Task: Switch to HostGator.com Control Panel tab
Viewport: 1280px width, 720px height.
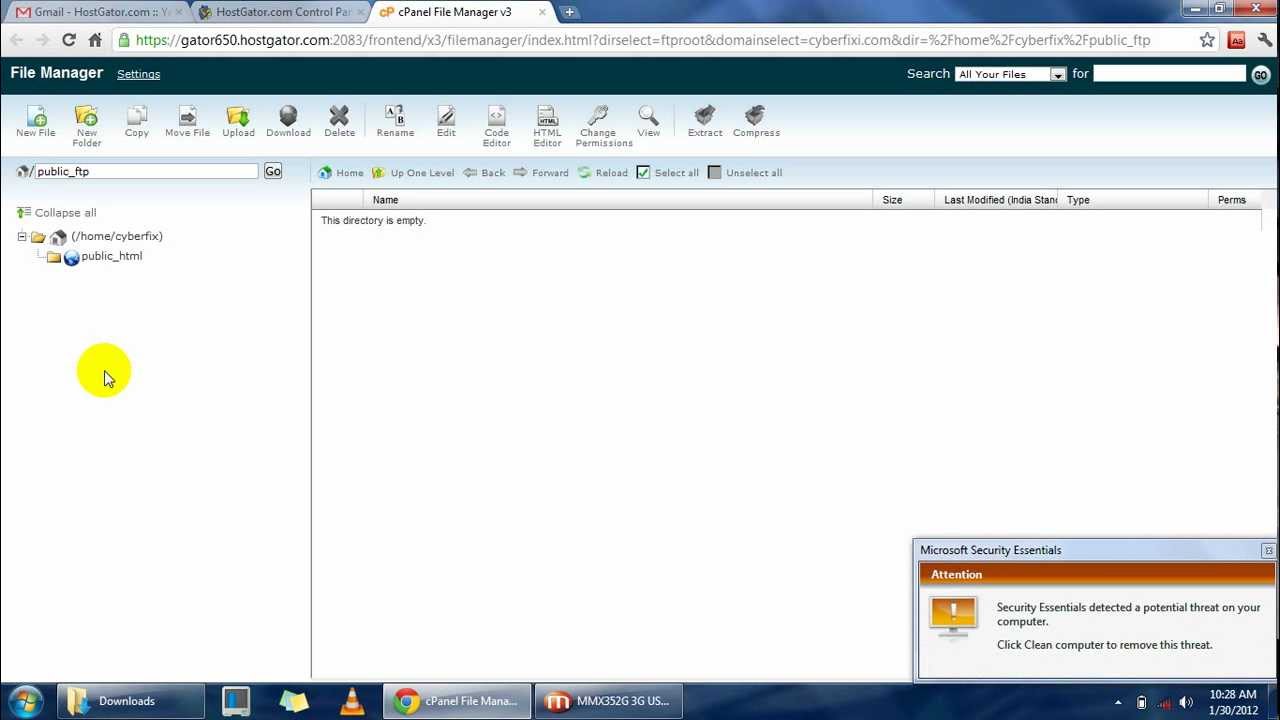Action: tap(279, 12)
